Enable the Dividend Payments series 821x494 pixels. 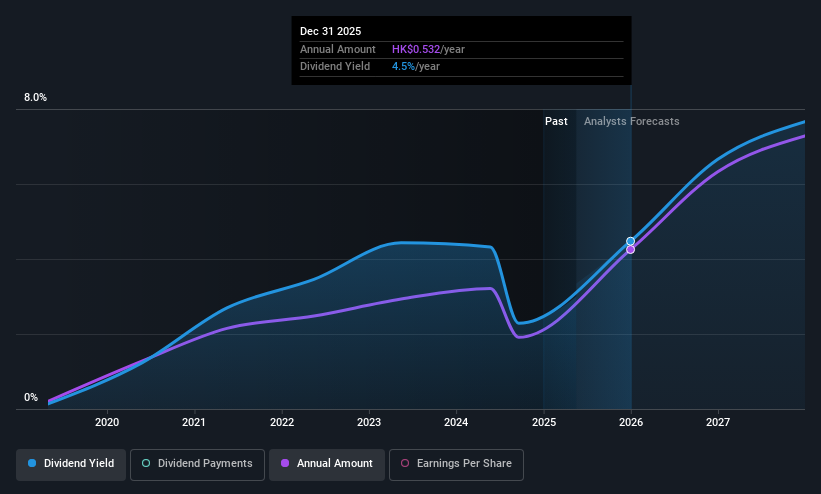(197, 464)
